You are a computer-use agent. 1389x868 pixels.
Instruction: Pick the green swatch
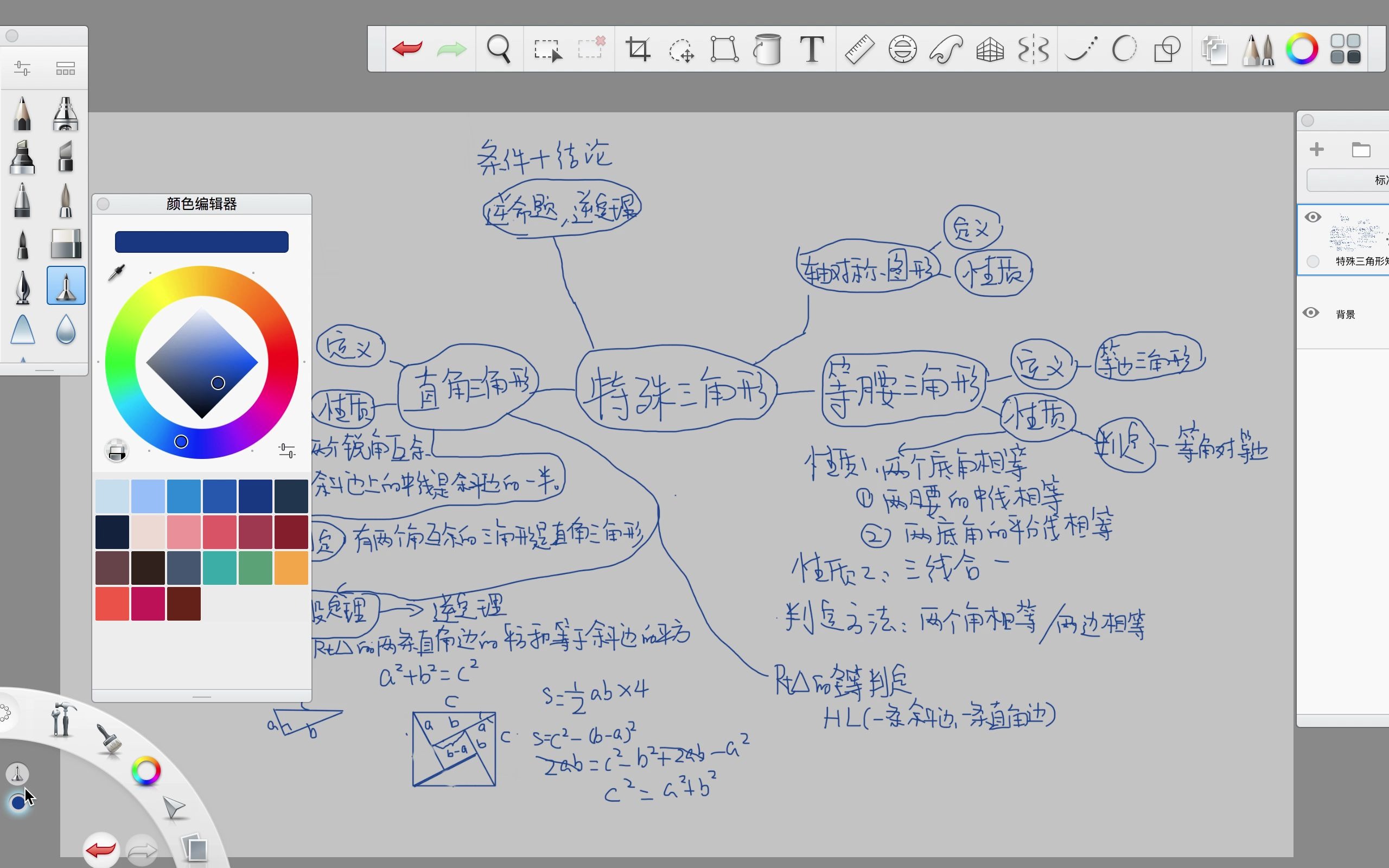coord(255,568)
